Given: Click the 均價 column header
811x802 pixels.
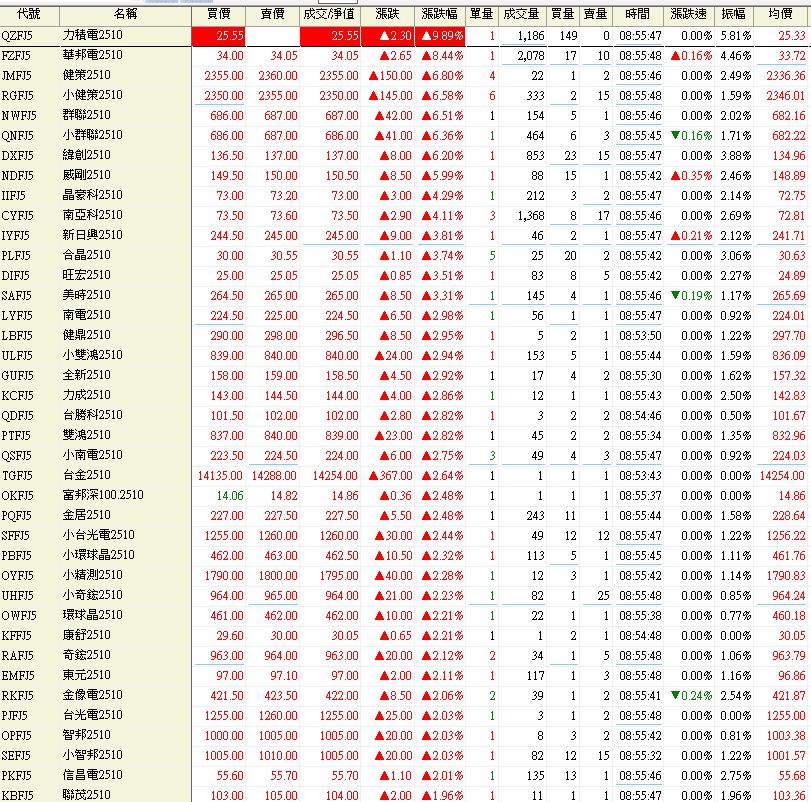Looking at the screenshot, I should tap(781, 14).
